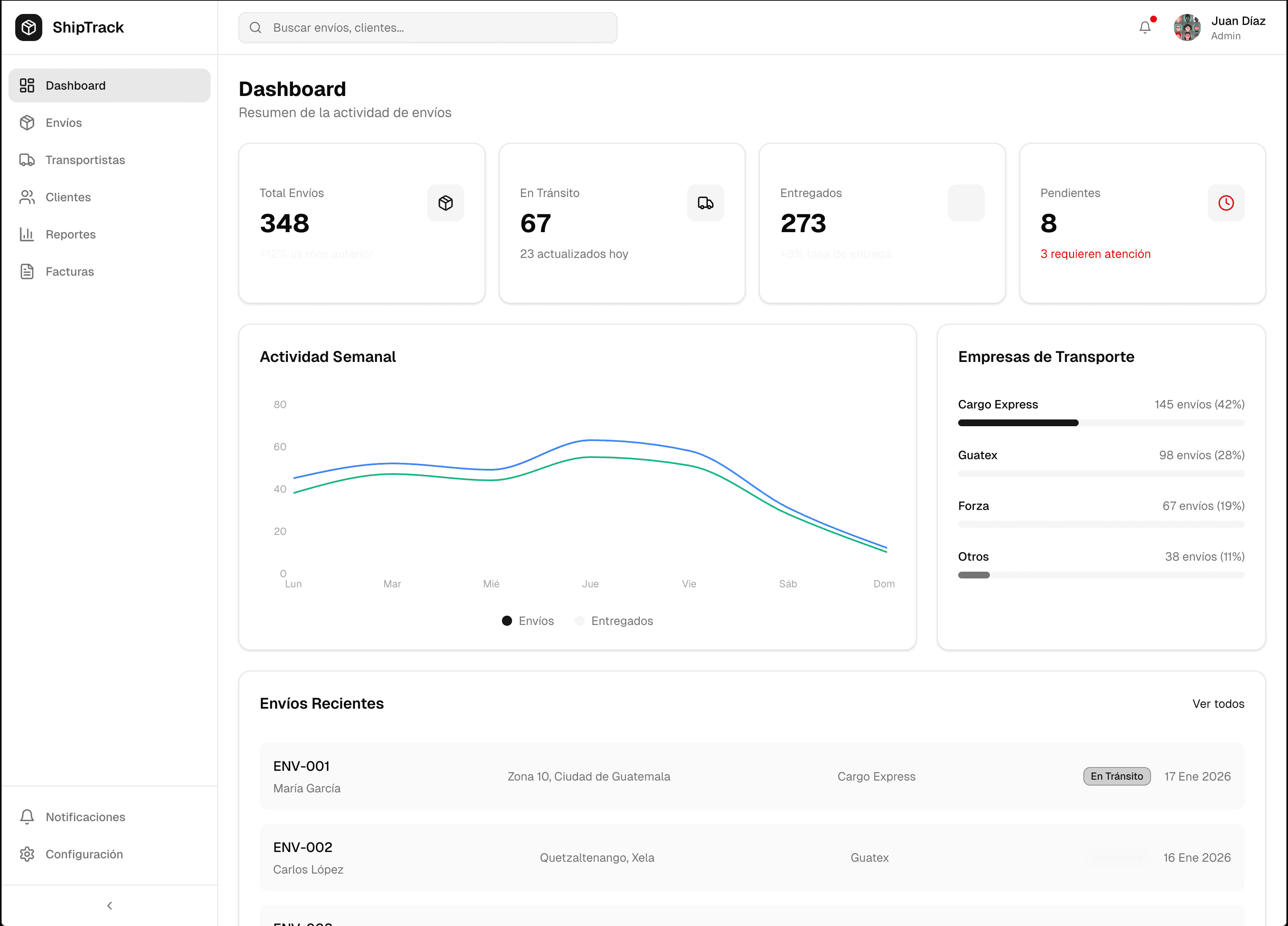Screen dimensions: 1288x926
Task: Go to Facturas section
Action: click(x=110, y=271)
